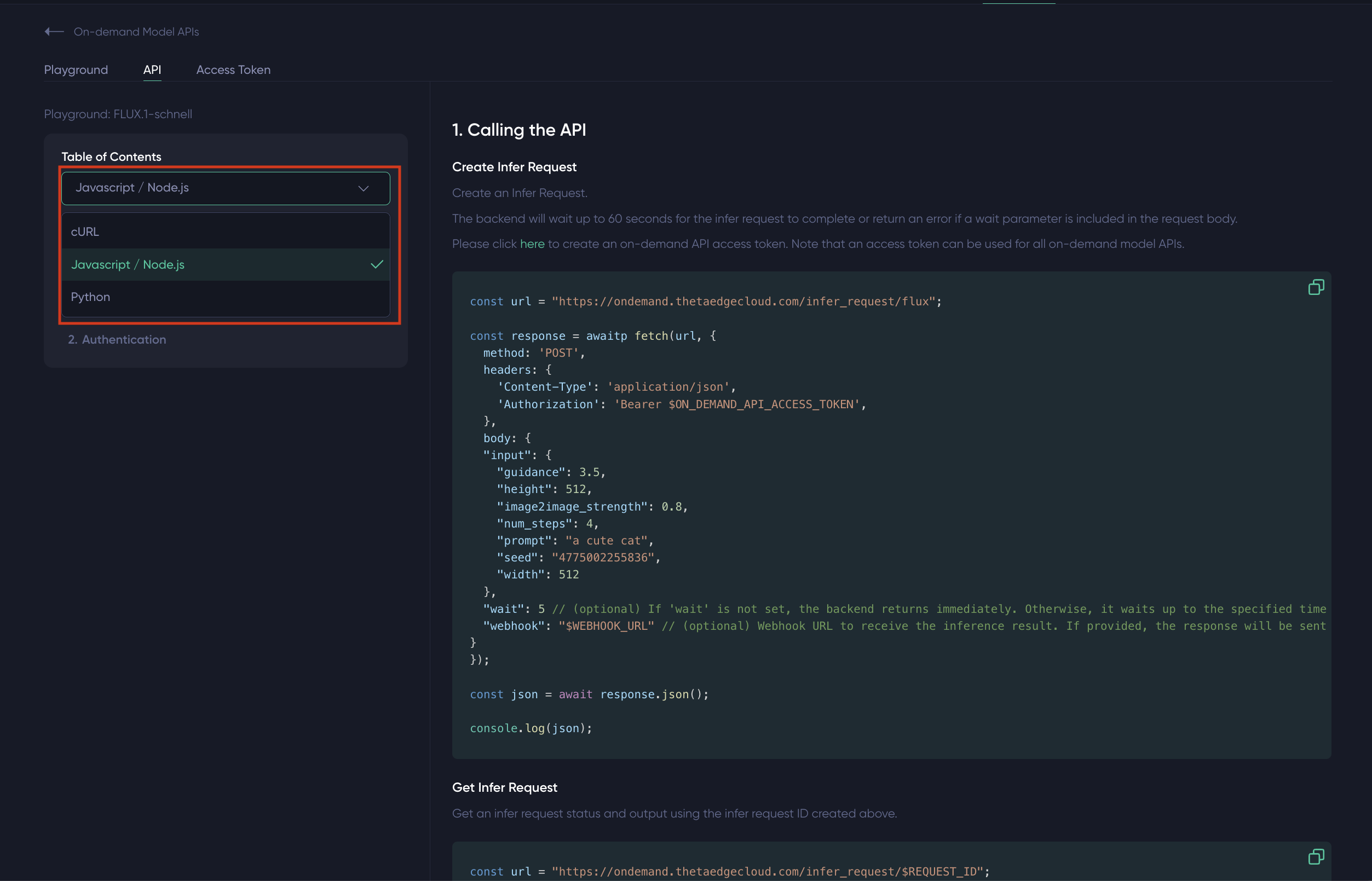Follow the green 'here' link

click(532, 244)
